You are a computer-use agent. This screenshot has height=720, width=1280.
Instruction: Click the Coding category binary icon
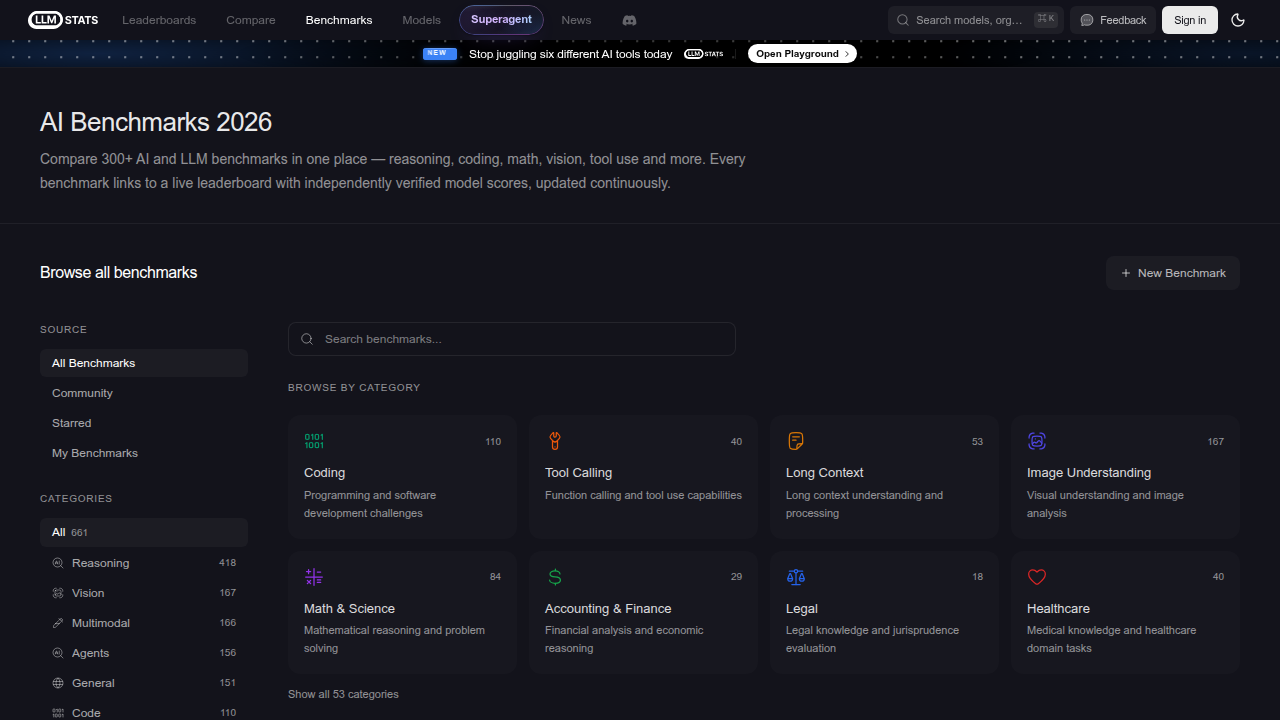(x=314, y=441)
